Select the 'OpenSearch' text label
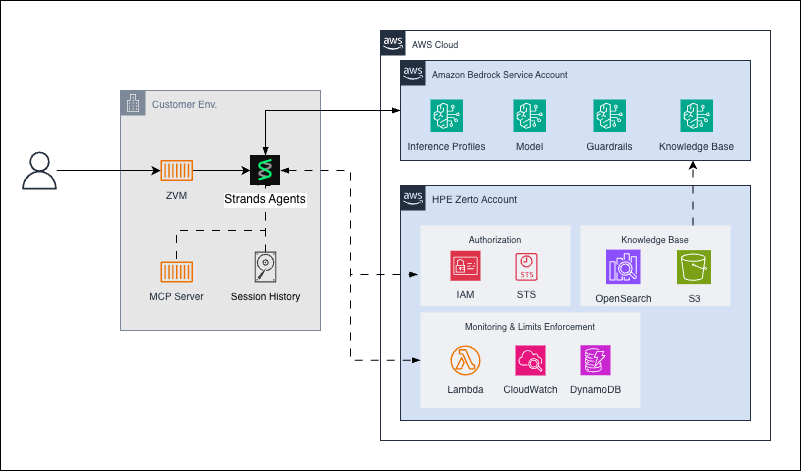 [x=623, y=298]
